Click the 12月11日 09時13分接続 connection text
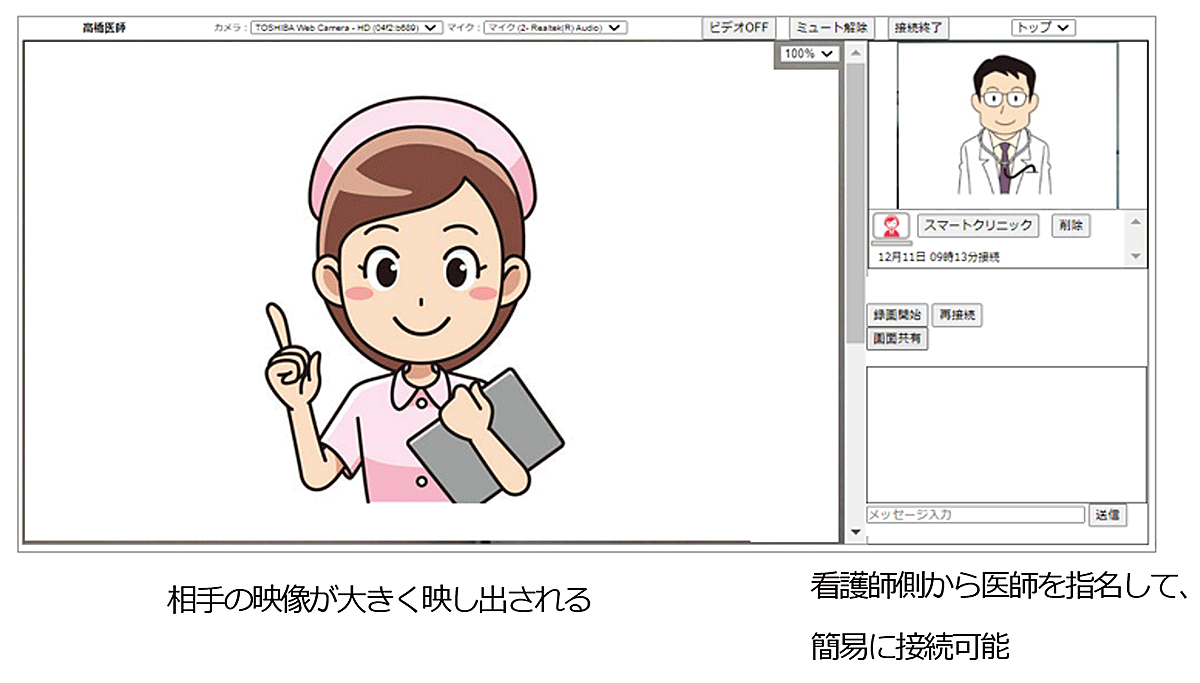The width and height of the screenshot is (1200, 683). [x=939, y=257]
